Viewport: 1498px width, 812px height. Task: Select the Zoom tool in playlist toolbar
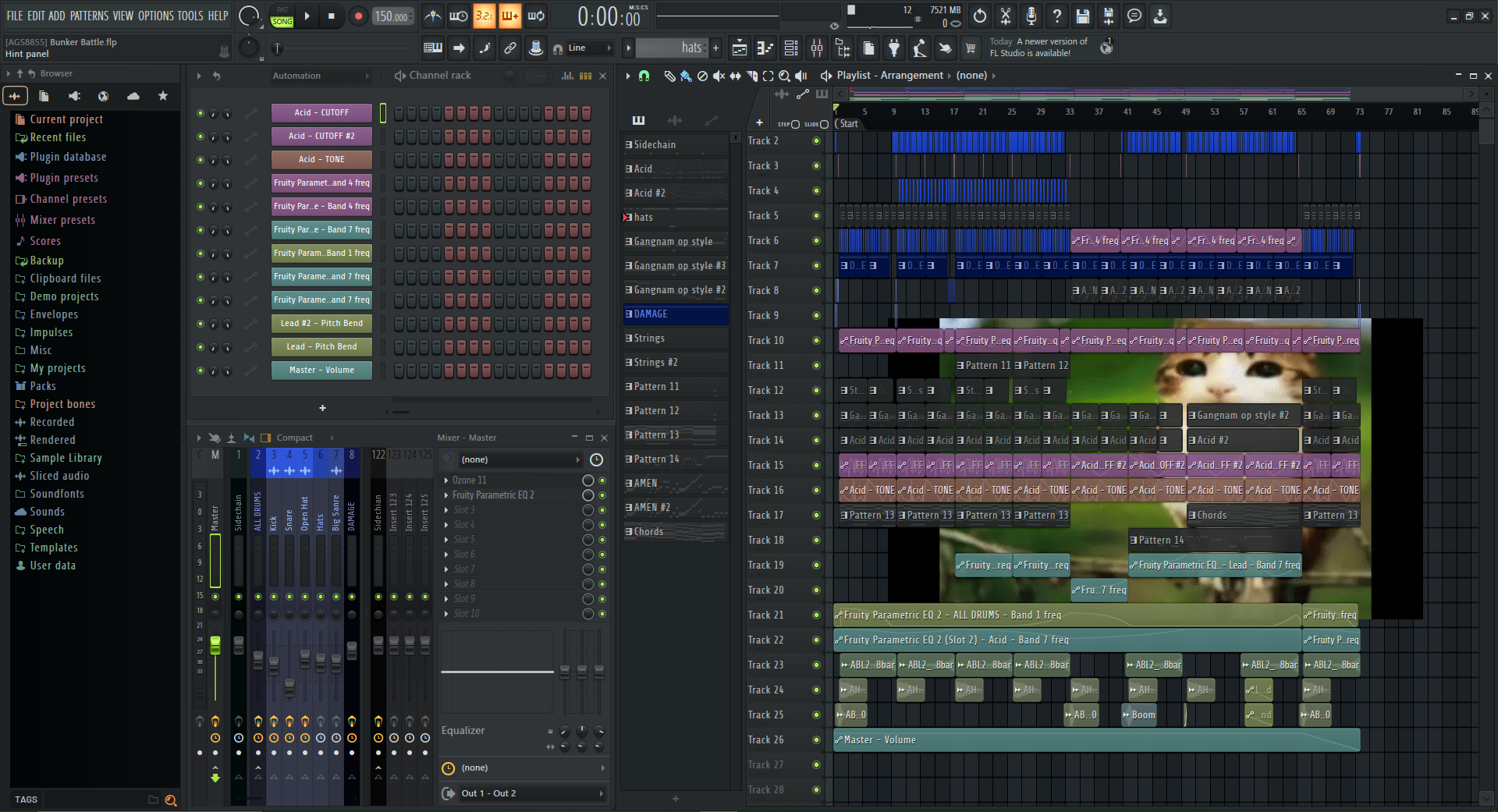pos(784,76)
